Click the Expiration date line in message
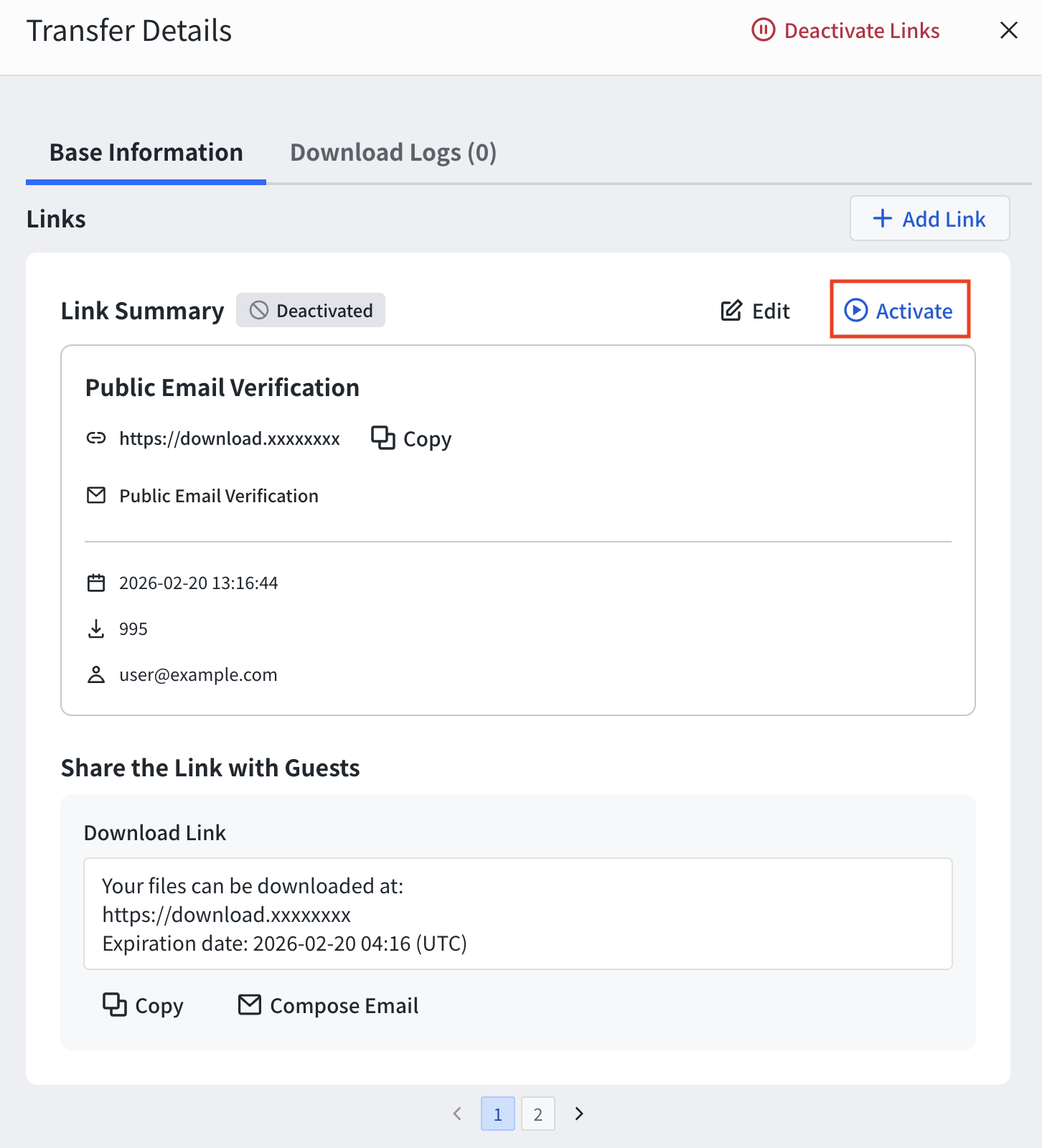 (285, 943)
